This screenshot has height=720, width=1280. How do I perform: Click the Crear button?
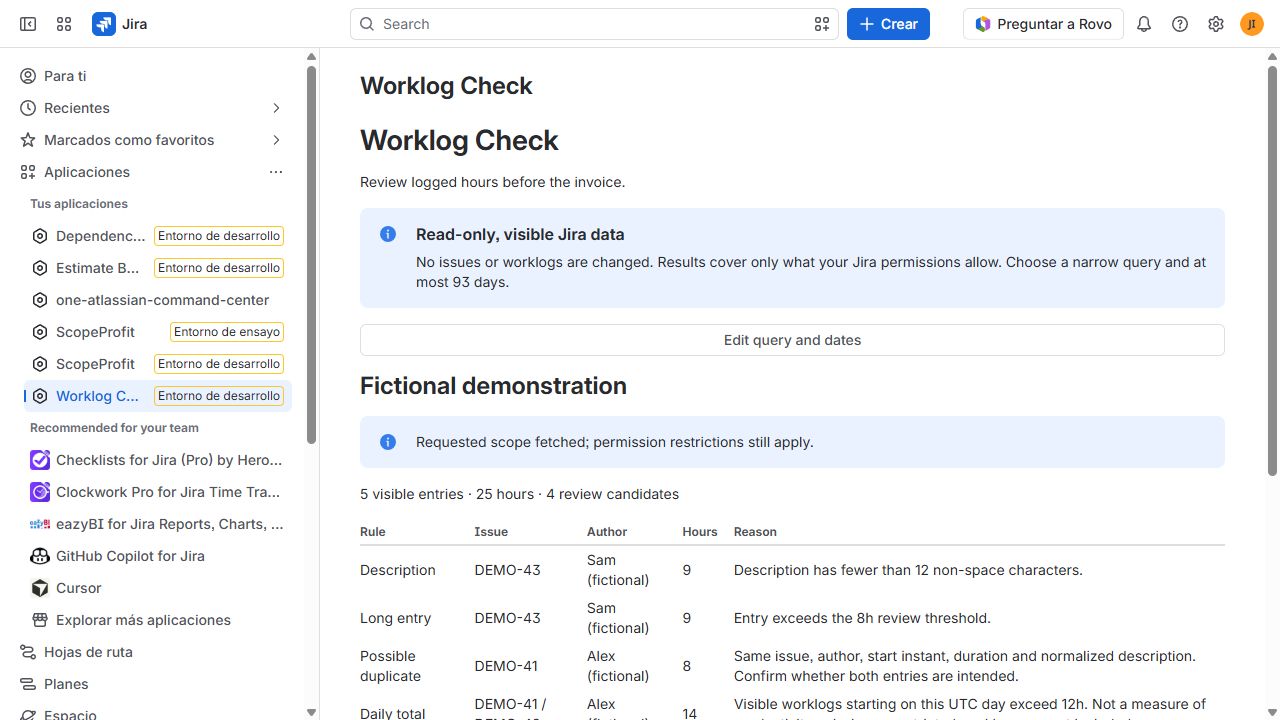click(888, 24)
